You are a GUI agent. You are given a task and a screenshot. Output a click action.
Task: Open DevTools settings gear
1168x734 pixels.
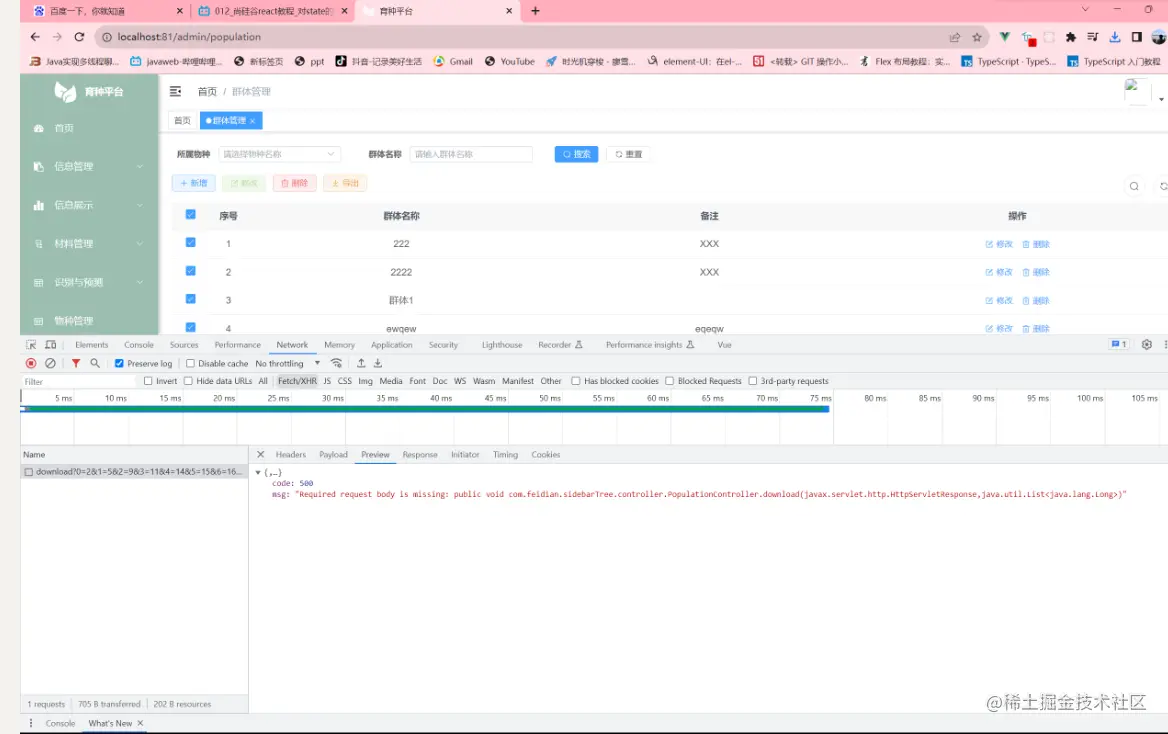tap(1146, 344)
